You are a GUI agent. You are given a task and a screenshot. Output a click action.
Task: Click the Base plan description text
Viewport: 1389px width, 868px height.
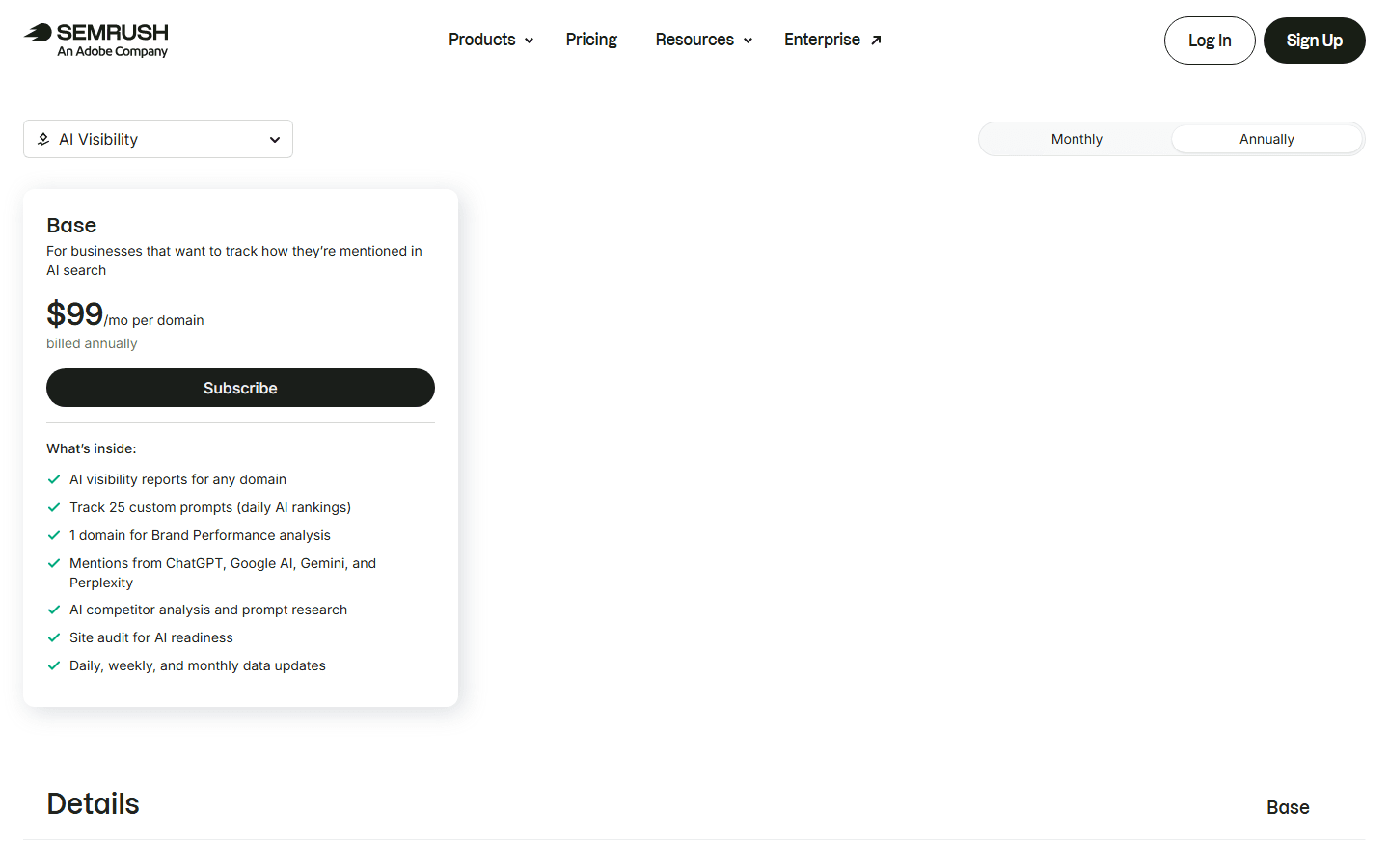point(234,260)
